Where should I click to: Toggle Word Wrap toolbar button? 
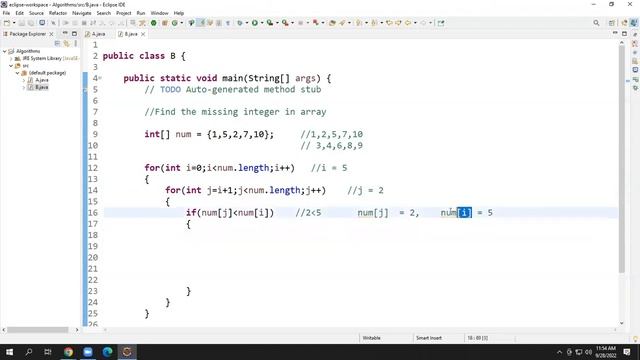click(210, 23)
